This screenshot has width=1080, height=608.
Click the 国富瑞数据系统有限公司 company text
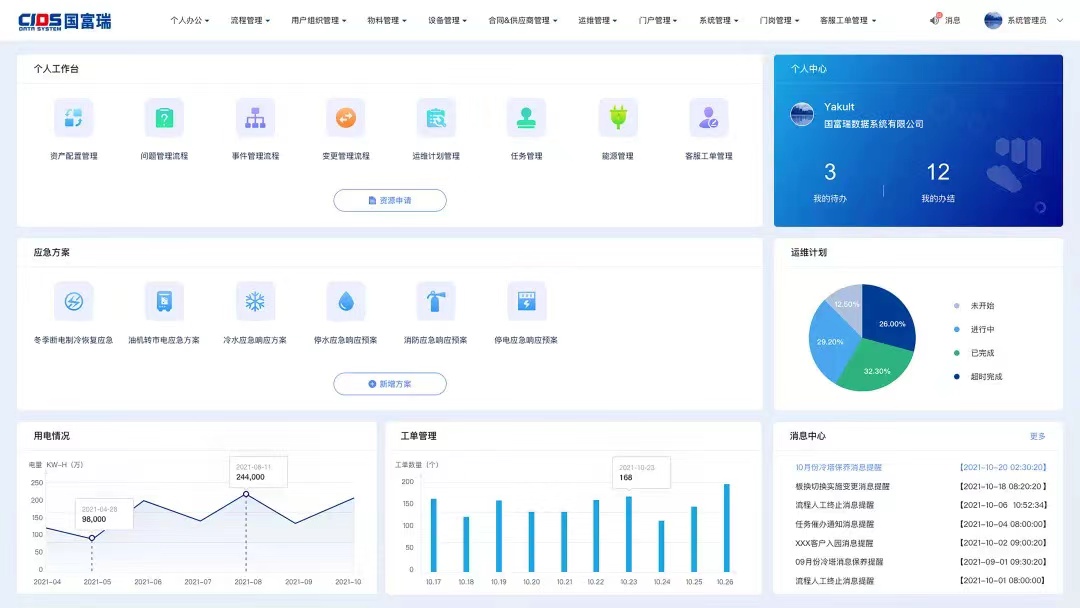873,124
